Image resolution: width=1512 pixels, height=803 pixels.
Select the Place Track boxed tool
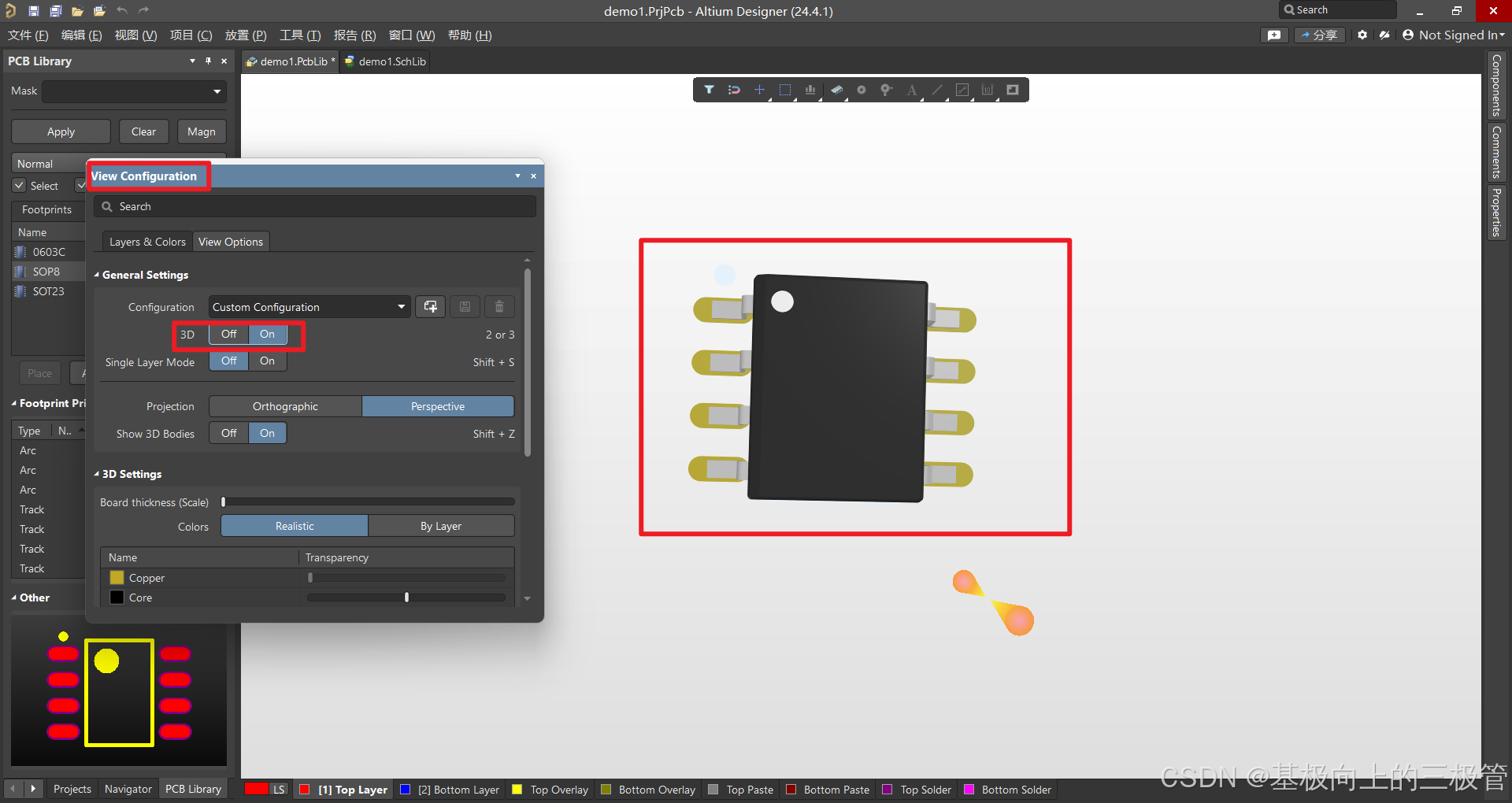pyautogui.click(x=962, y=90)
